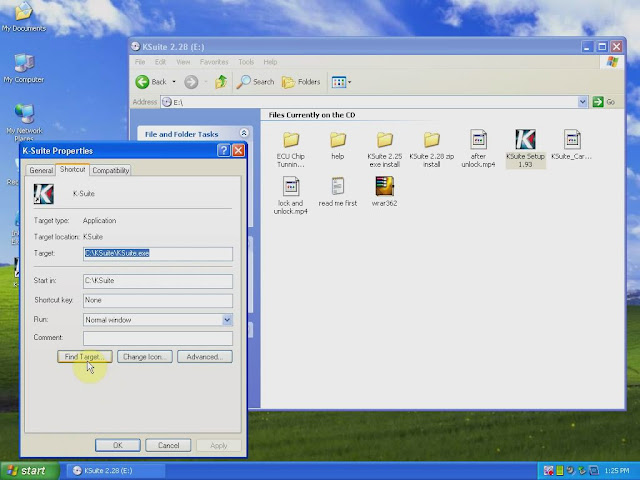
Task: Open the Edit menu
Action: pos(160,62)
